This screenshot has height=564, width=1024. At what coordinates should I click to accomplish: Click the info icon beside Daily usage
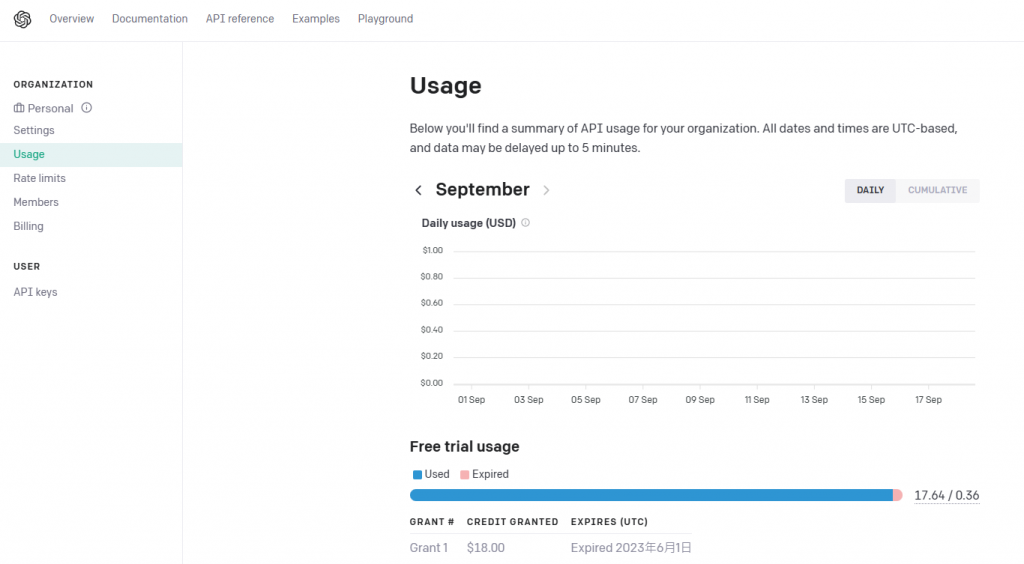pyautogui.click(x=525, y=223)
